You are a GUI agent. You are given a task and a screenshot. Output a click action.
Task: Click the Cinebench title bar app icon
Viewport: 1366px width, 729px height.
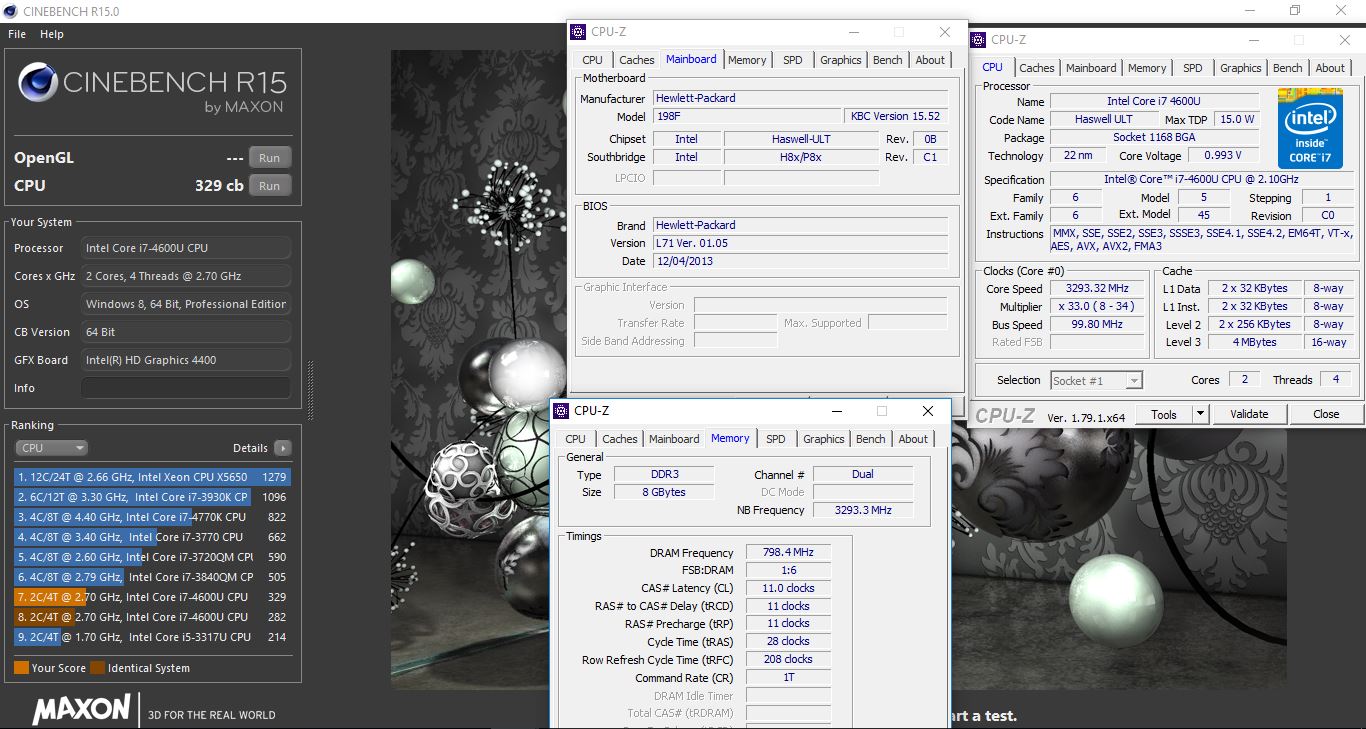[x=11, y=10]
